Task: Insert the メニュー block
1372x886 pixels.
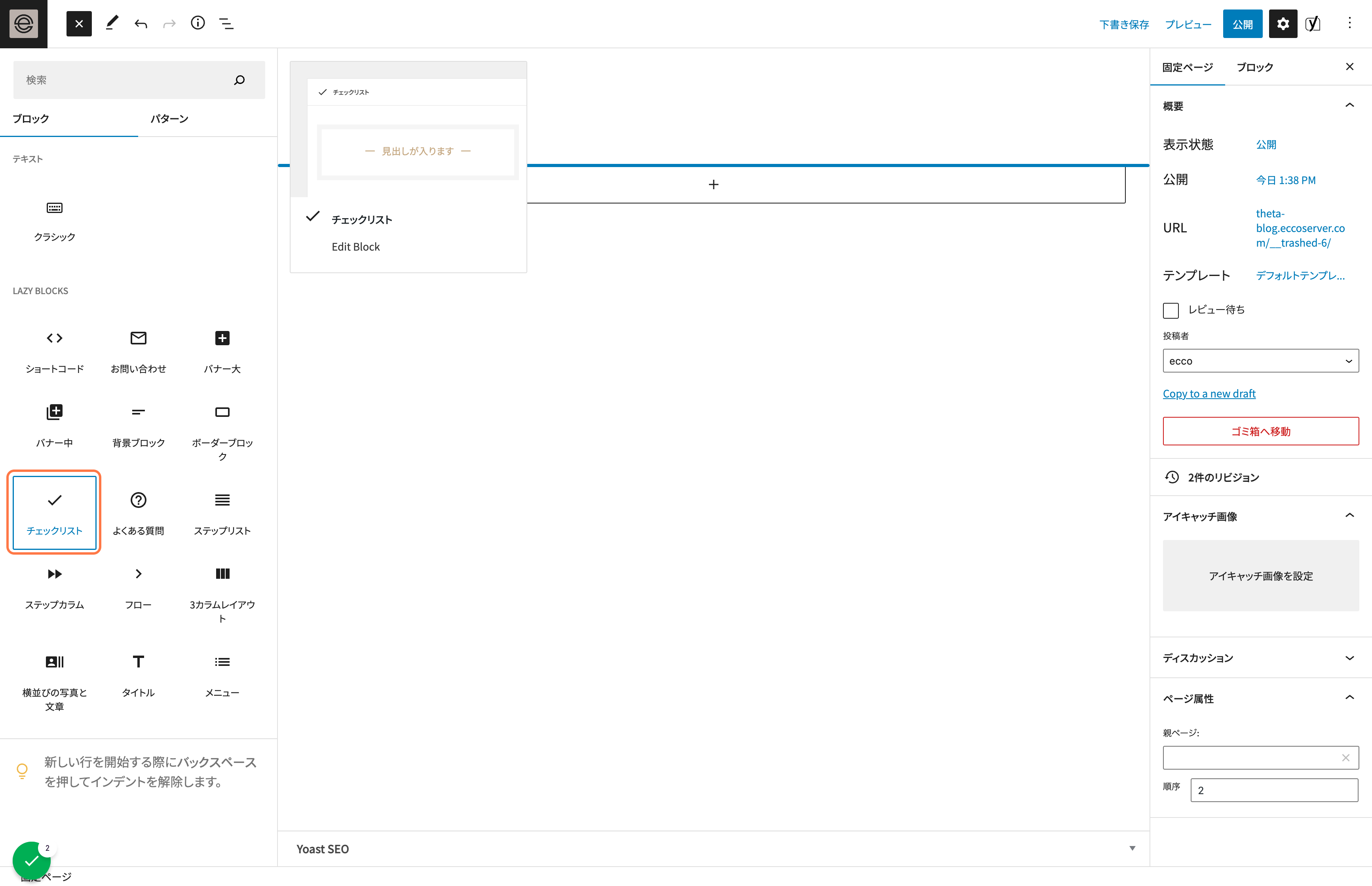Action: coord(222,675)
